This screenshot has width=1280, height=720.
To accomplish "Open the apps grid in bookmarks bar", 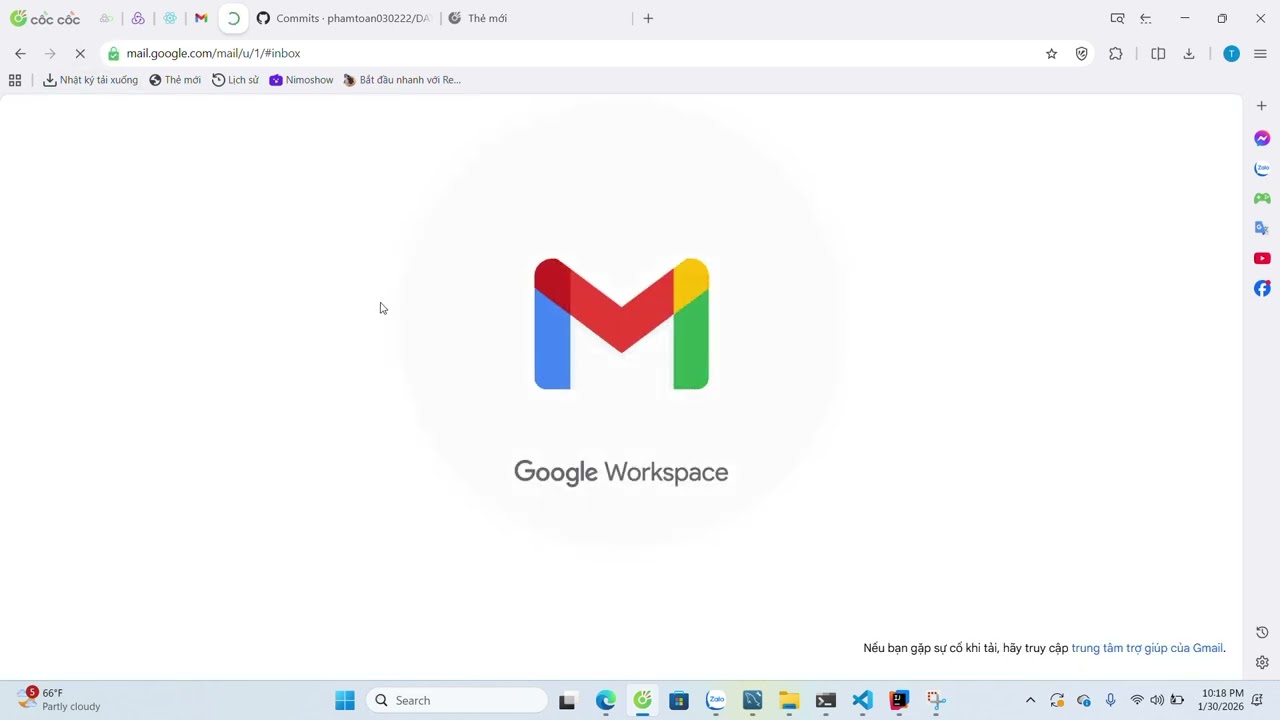I will pos(15,80).
